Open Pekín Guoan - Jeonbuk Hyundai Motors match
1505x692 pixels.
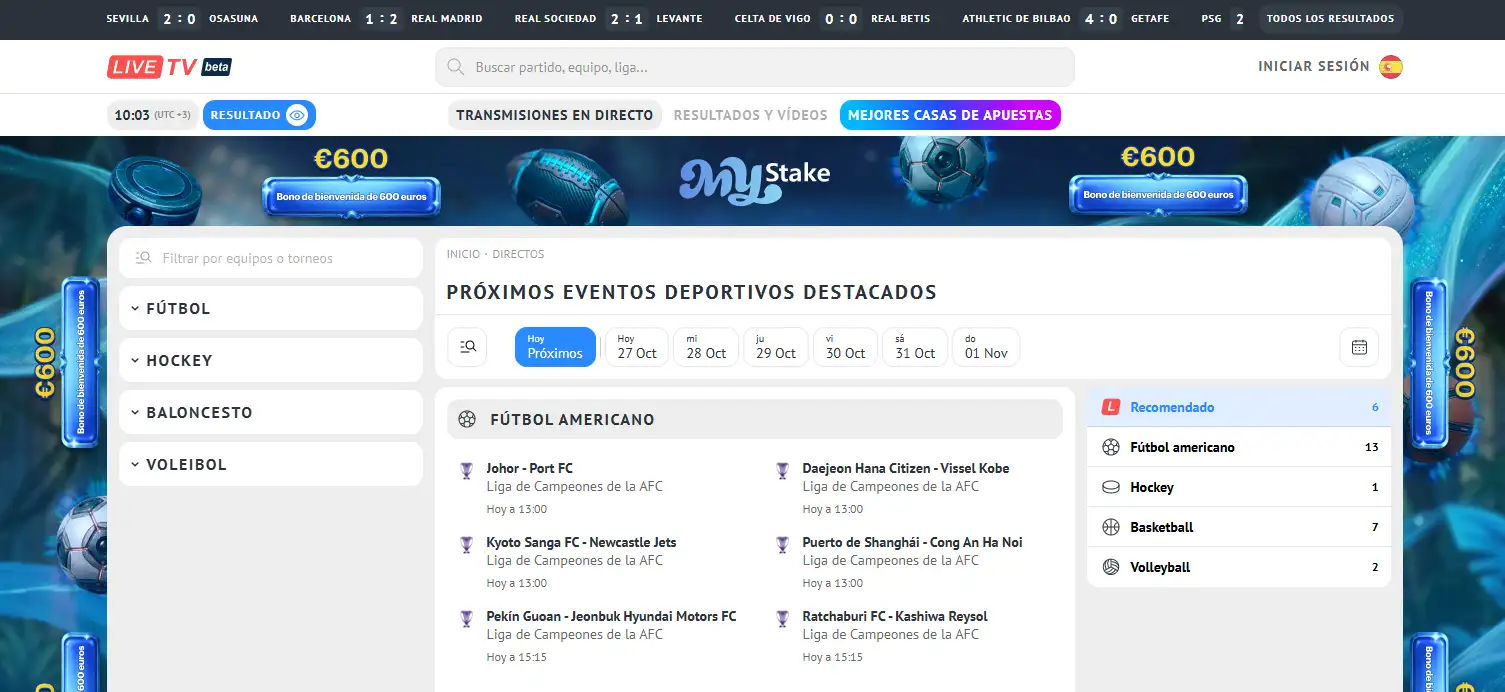pyautogui.click(x=611, y=616)
